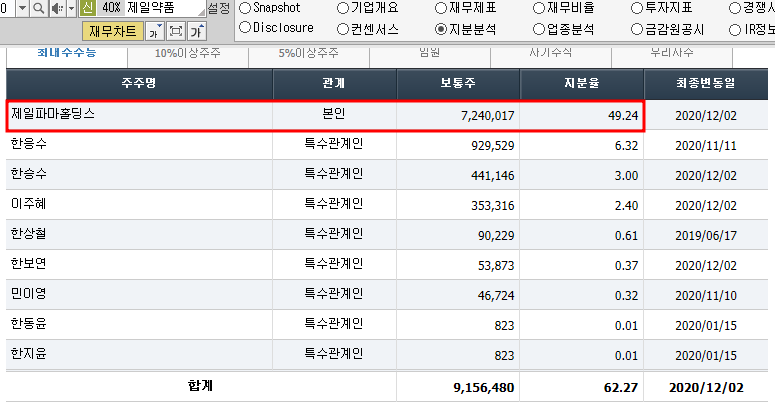Click share count 90,229
Image resolution: width=775 pixels, height=407 pixels.
(x=496, y=236)
